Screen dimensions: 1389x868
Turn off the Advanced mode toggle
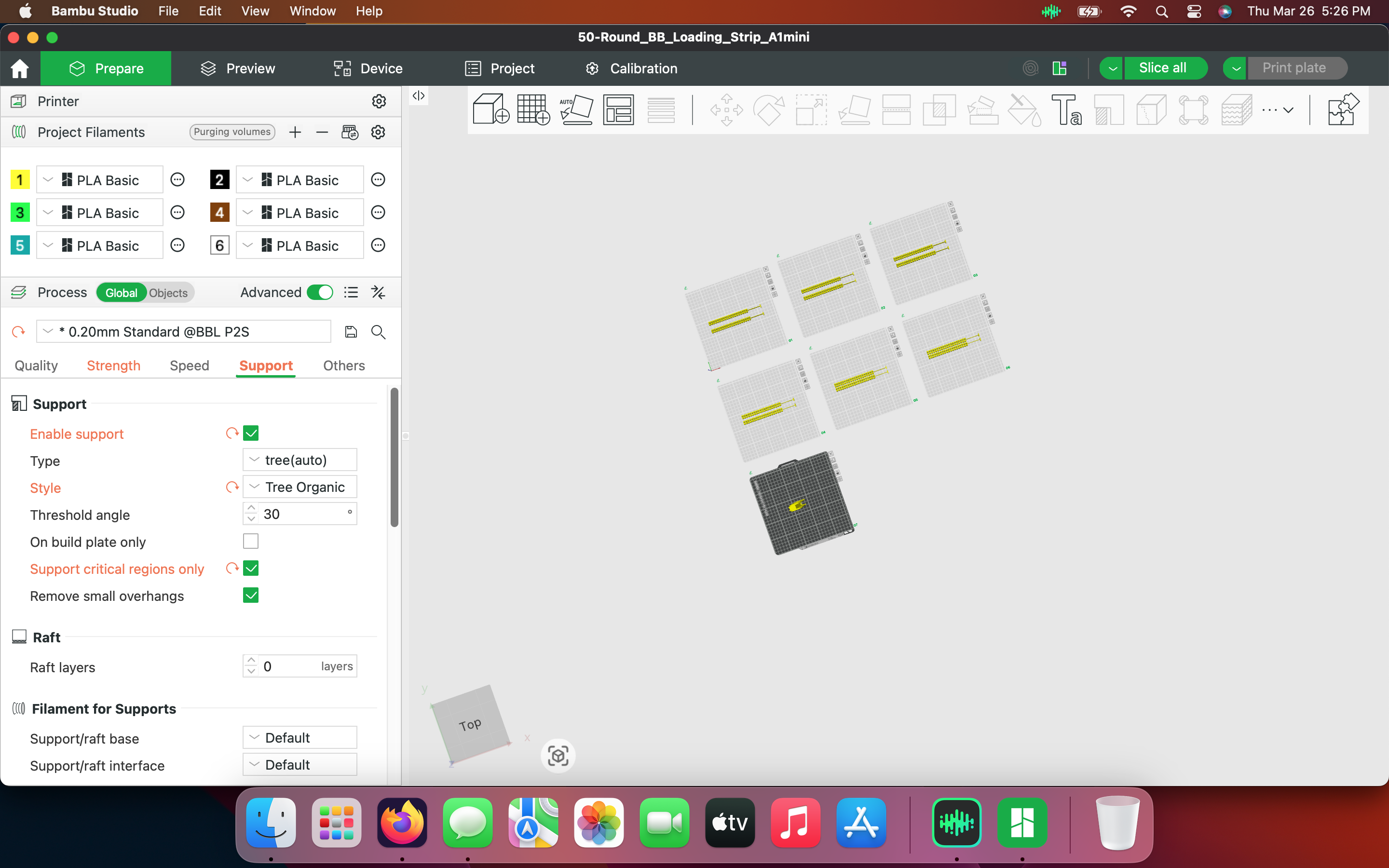[320, 292]
